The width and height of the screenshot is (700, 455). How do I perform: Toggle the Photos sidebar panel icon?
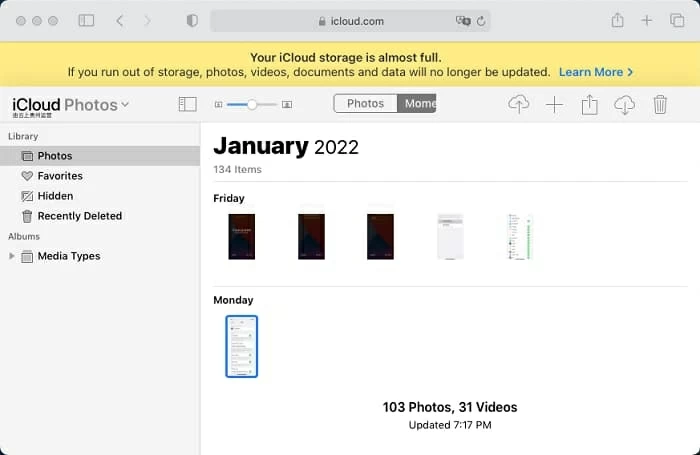pos(187,104)
